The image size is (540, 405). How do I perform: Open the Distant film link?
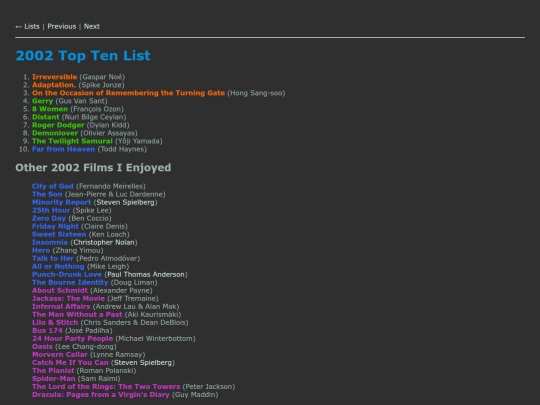coord(45,117)
